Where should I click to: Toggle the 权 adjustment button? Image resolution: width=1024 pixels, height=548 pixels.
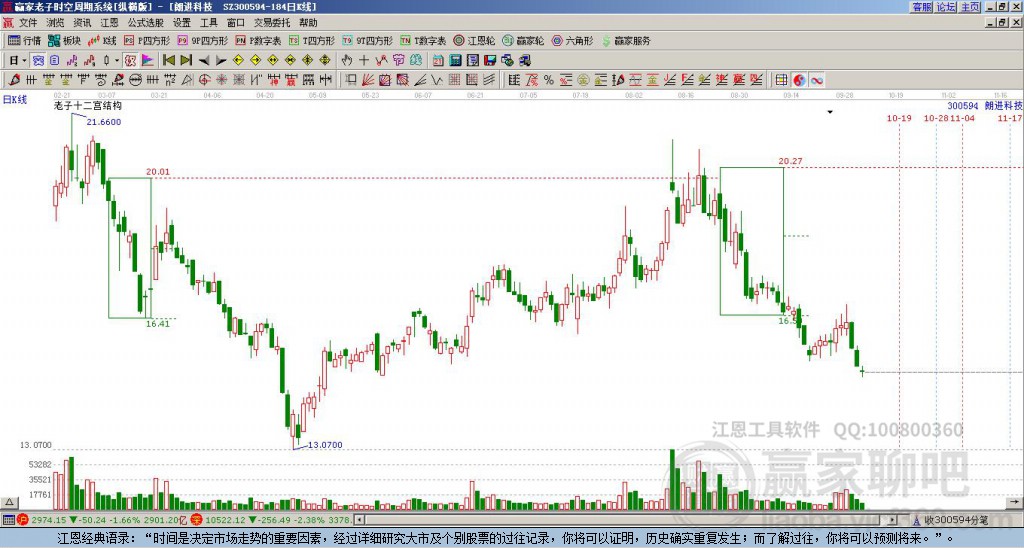130,60
